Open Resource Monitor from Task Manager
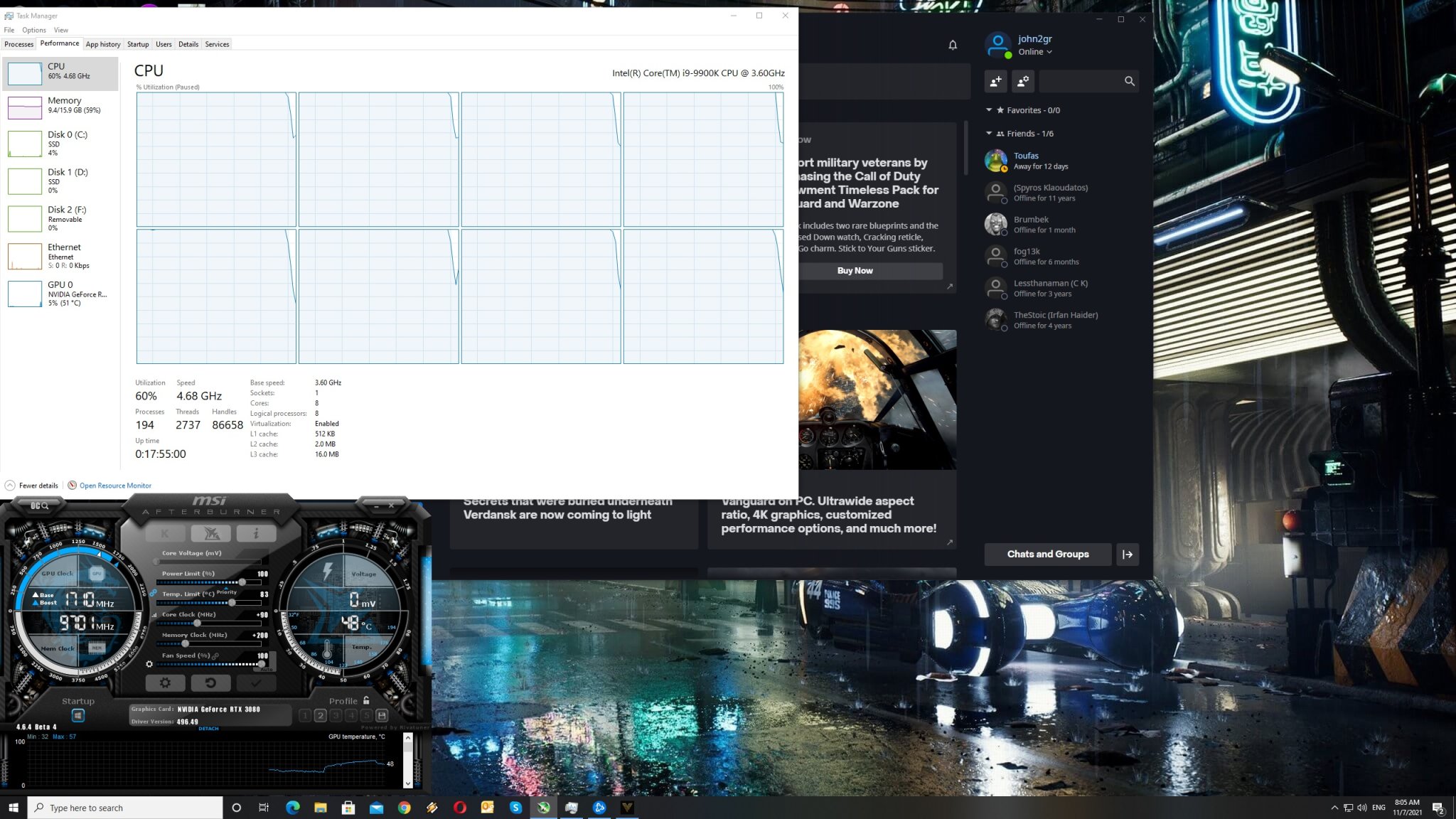Screen dimensions: 1456x819 pos(114,485)
